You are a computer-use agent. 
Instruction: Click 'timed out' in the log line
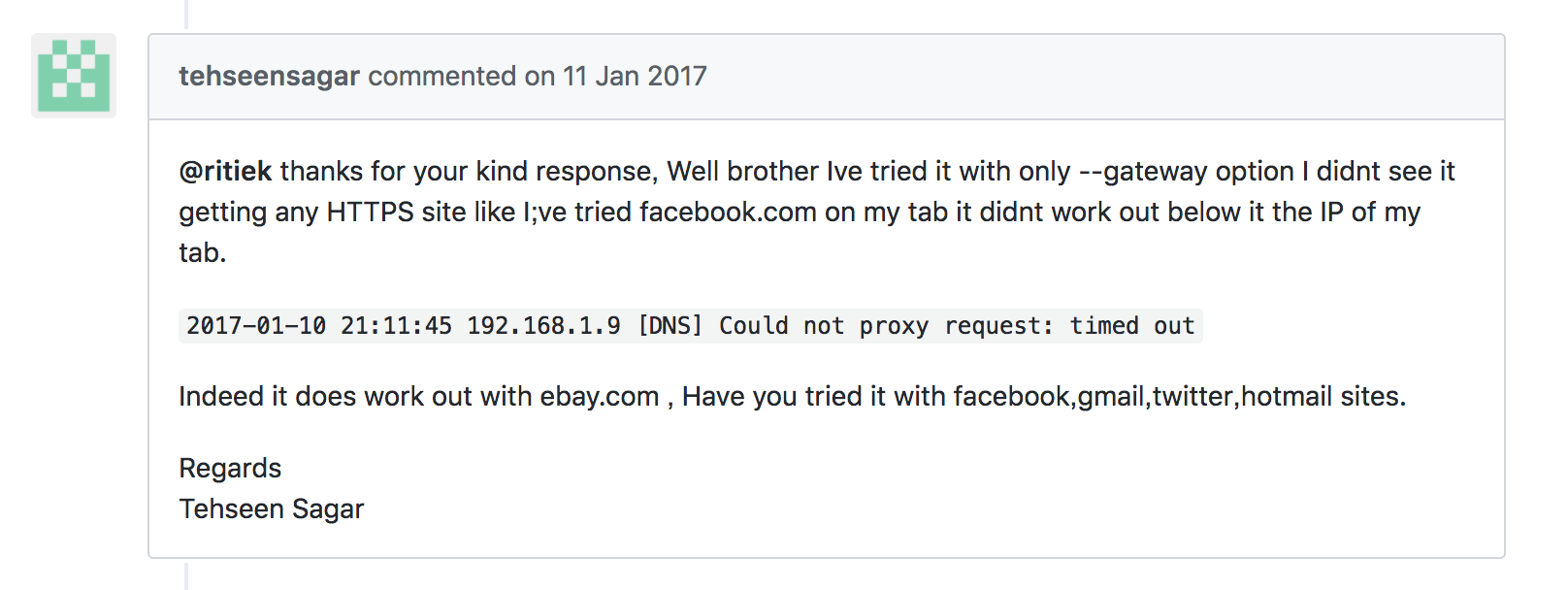pos(1131,326)
